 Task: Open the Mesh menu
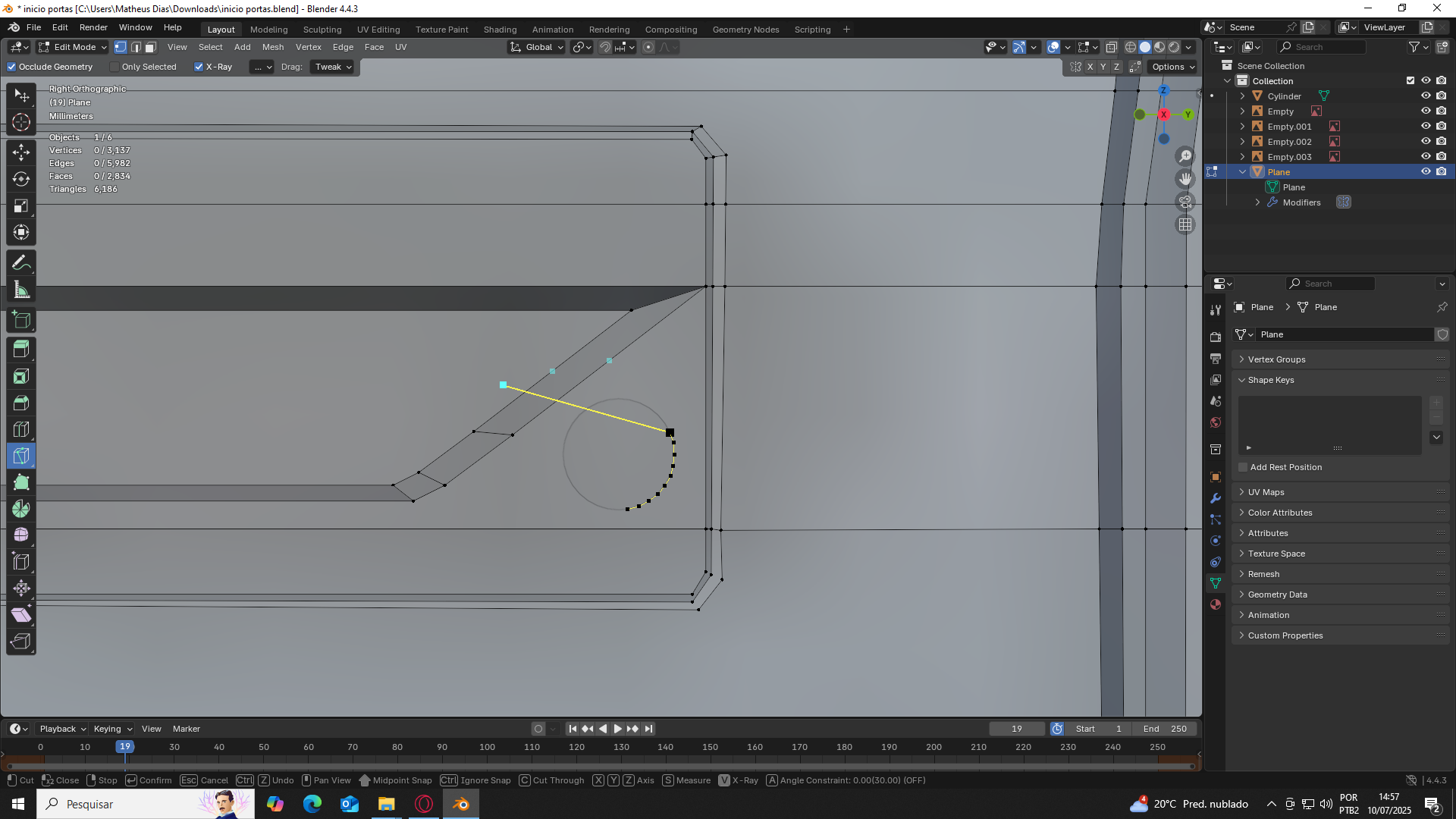pos(273,47)
